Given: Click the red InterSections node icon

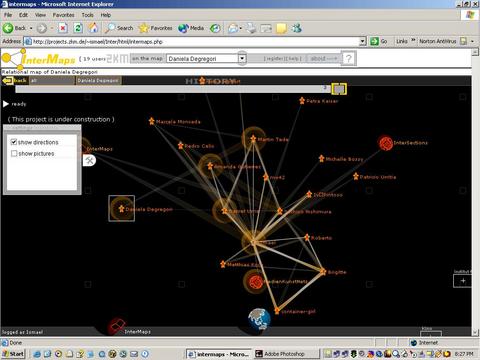Looking at the screenshot, I should (x=386, y=143).
